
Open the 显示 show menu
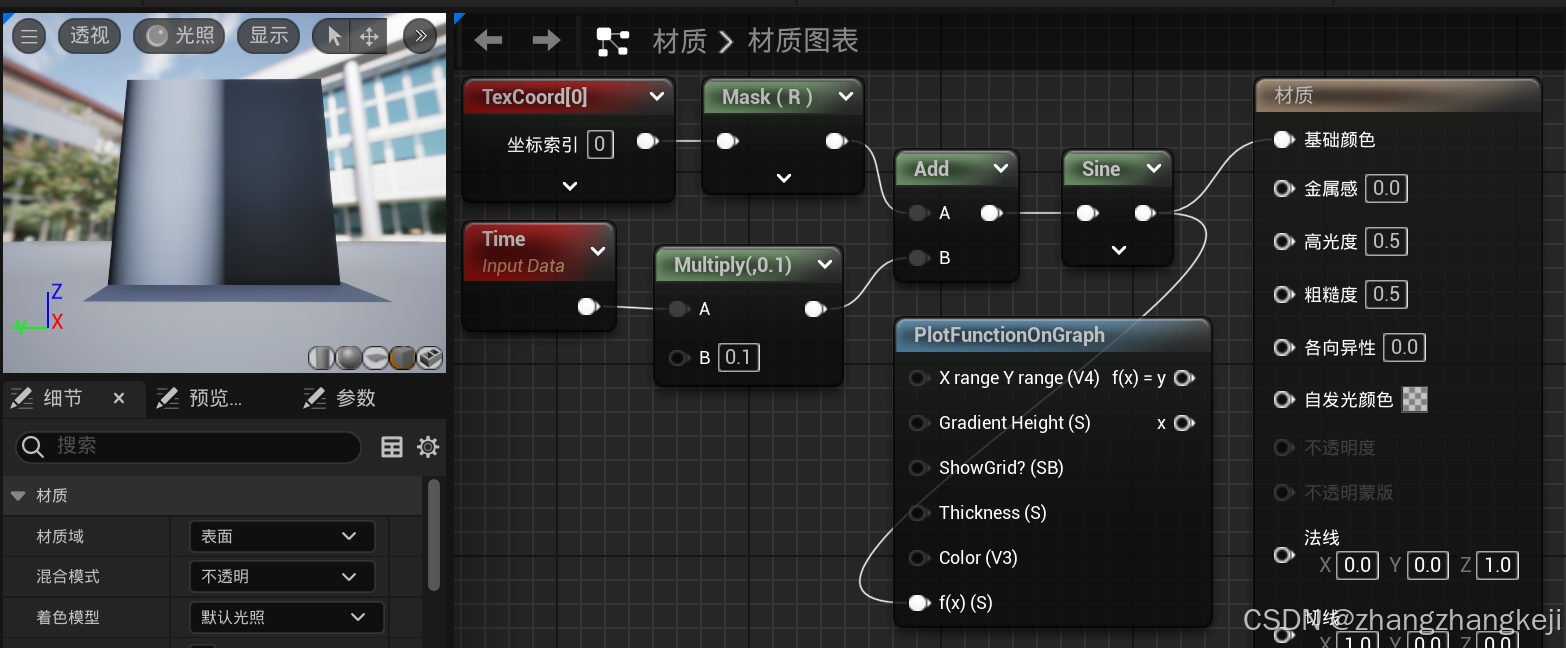[x=269, y=36]
